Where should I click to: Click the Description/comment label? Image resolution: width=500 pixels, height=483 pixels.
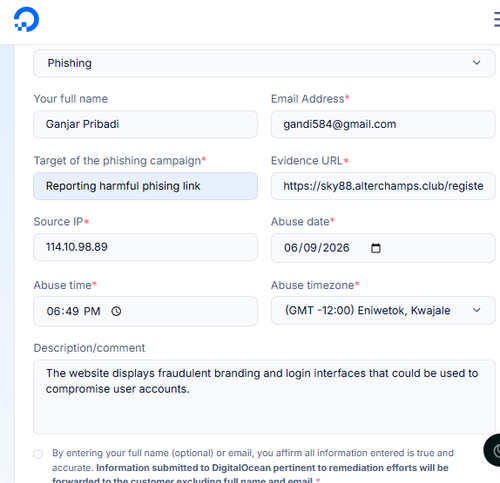point(89,348)
